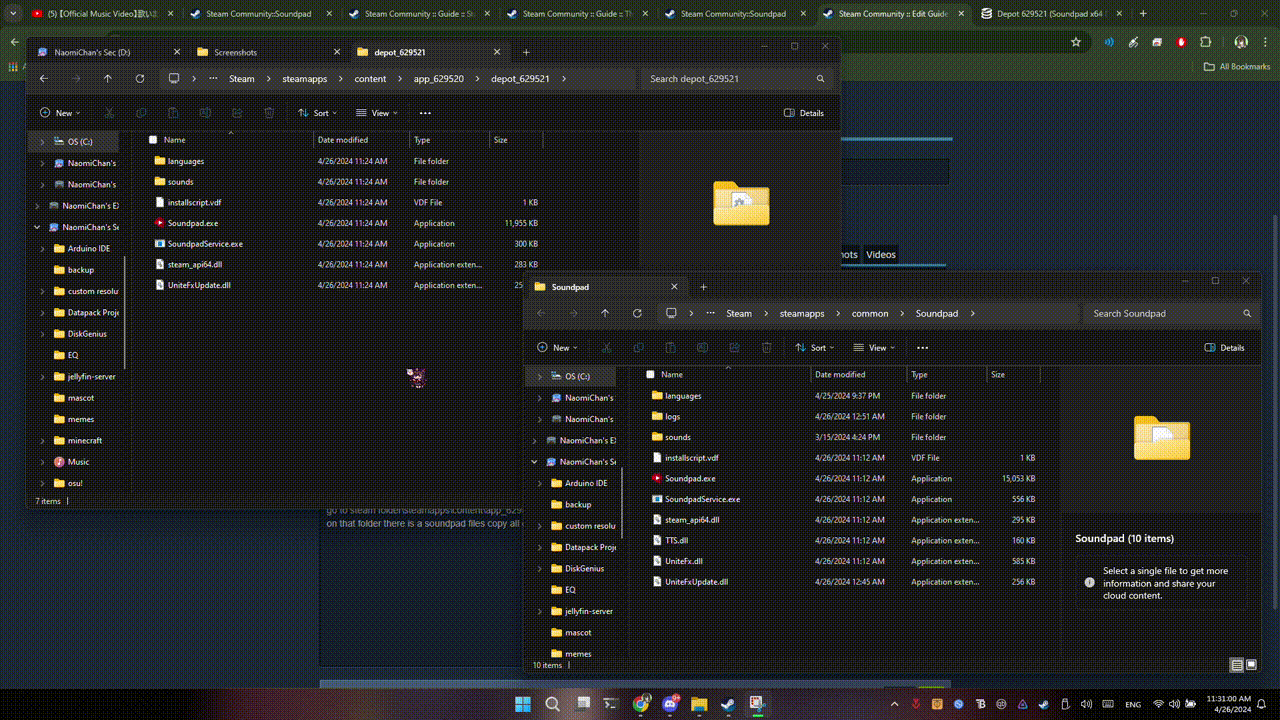
Task: Open Chrome tab search arrow
Action: click(x=14, y=14)
